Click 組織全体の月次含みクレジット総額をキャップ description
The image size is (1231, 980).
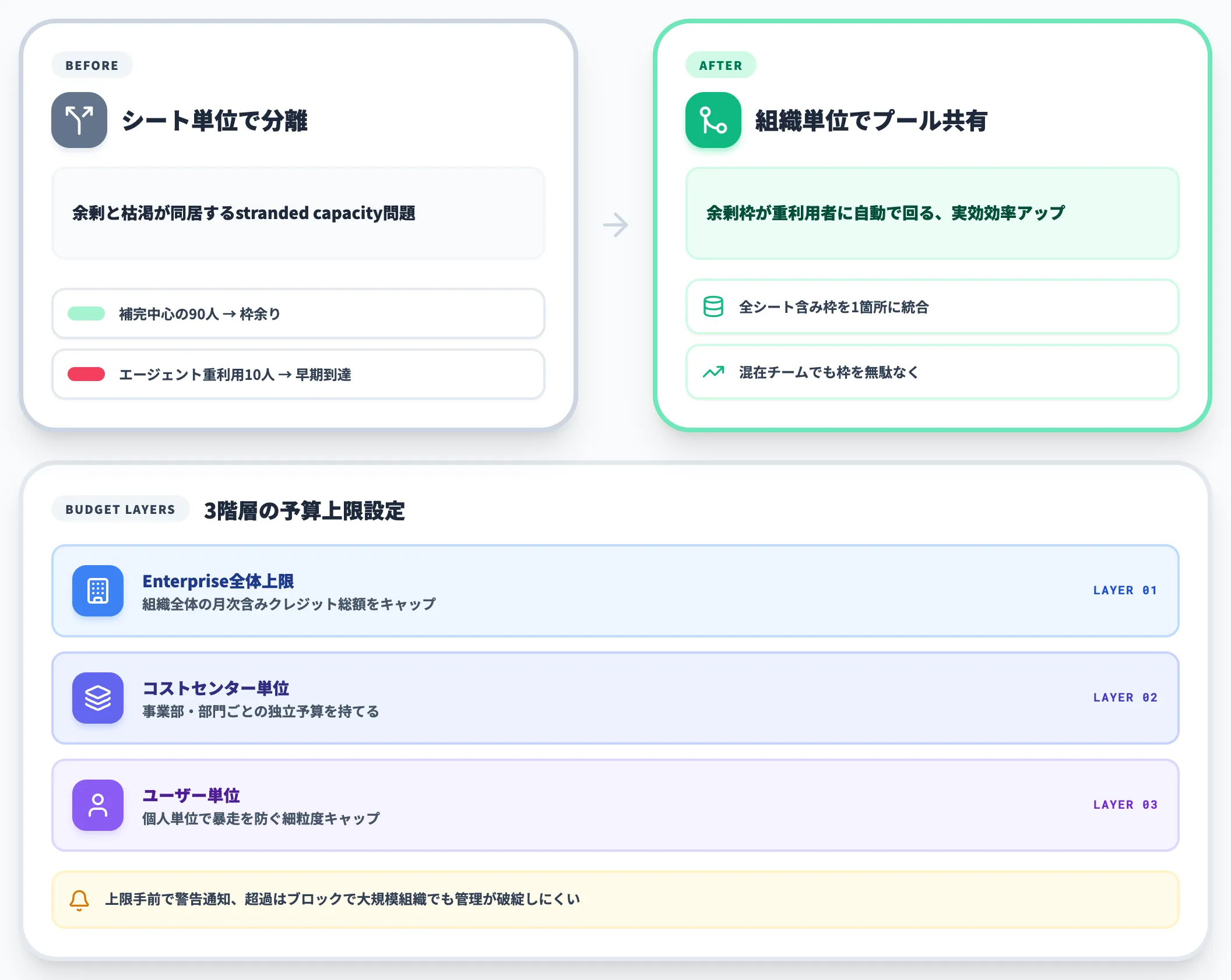click(289, 604)
